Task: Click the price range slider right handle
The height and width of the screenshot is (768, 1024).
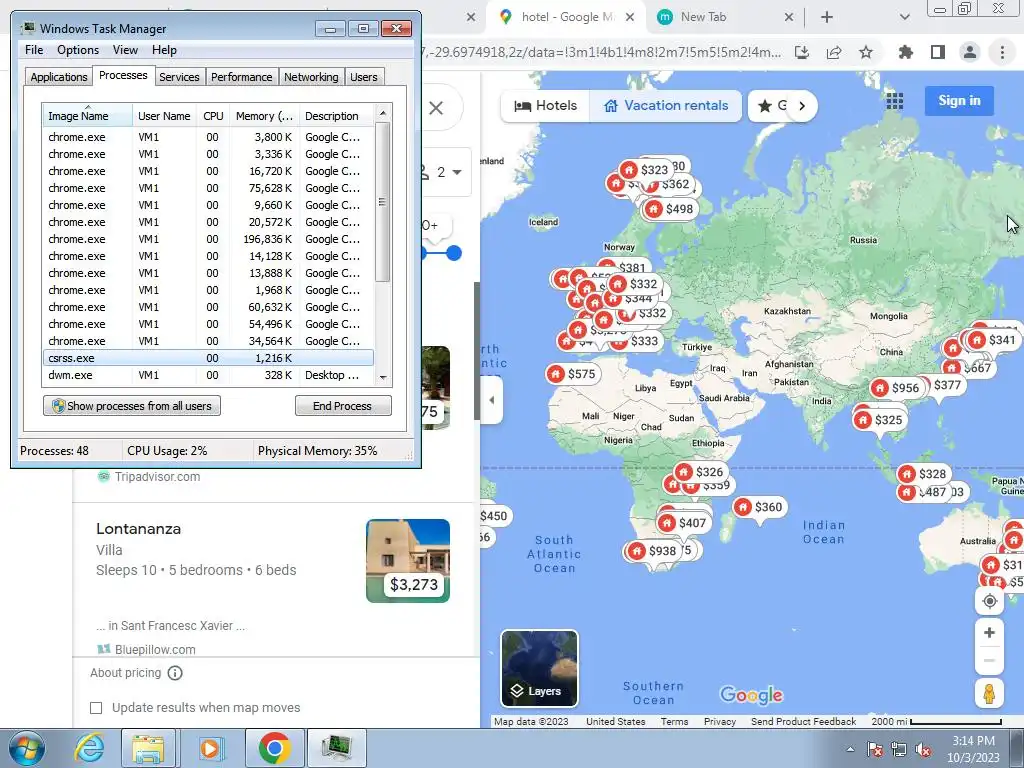Action: (x=453, y=253)
